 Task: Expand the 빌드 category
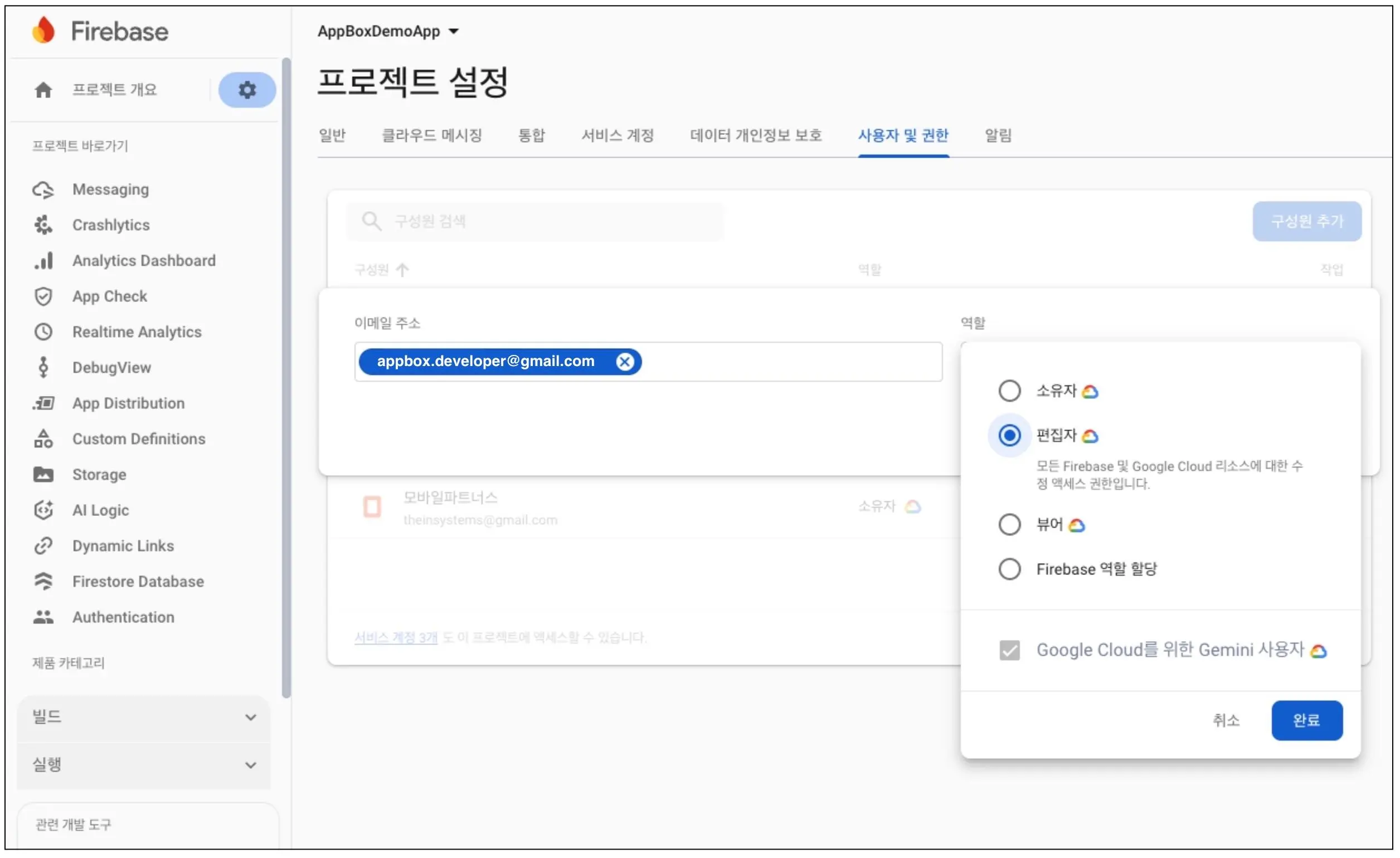click(144, 718)
